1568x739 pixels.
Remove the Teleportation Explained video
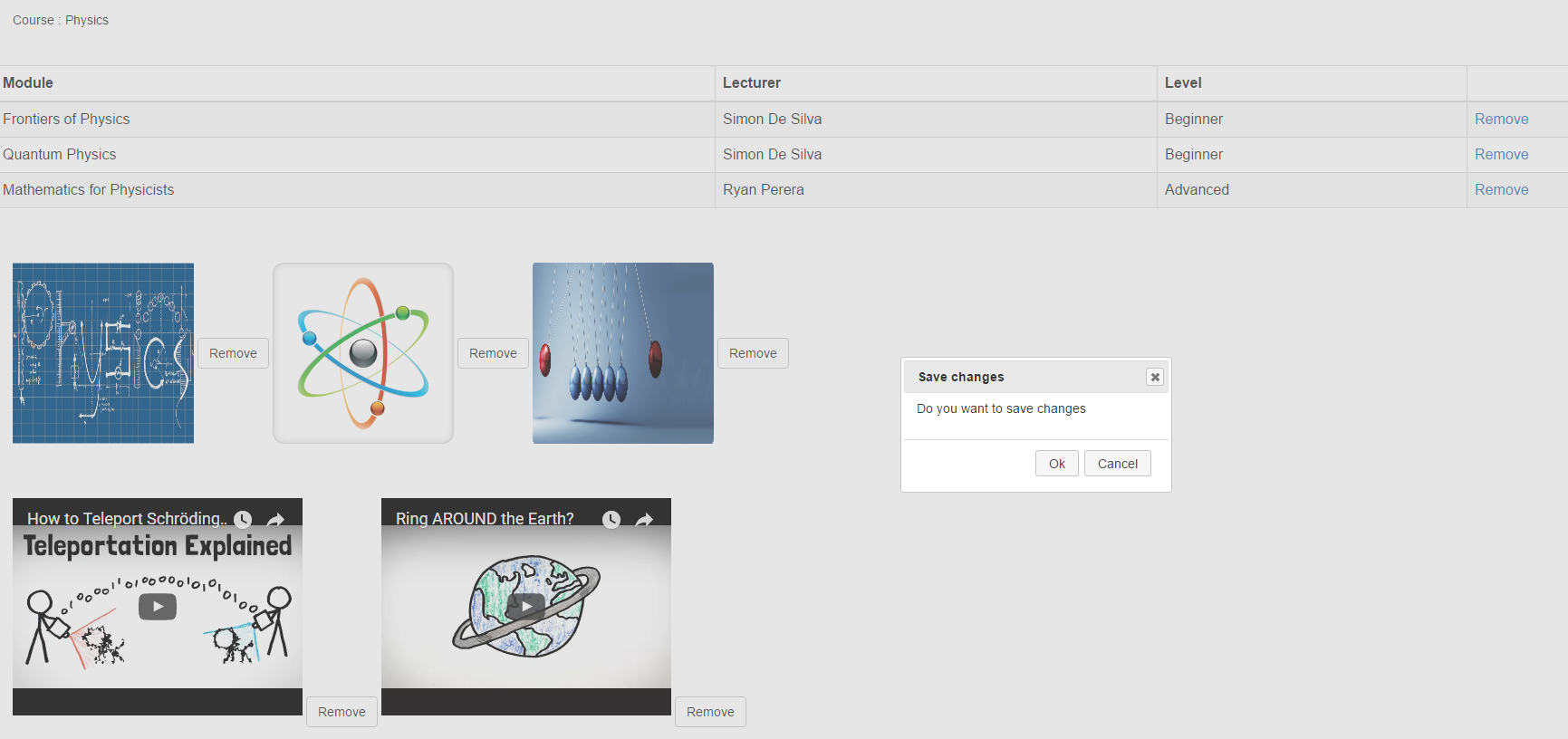pos(341,712)
